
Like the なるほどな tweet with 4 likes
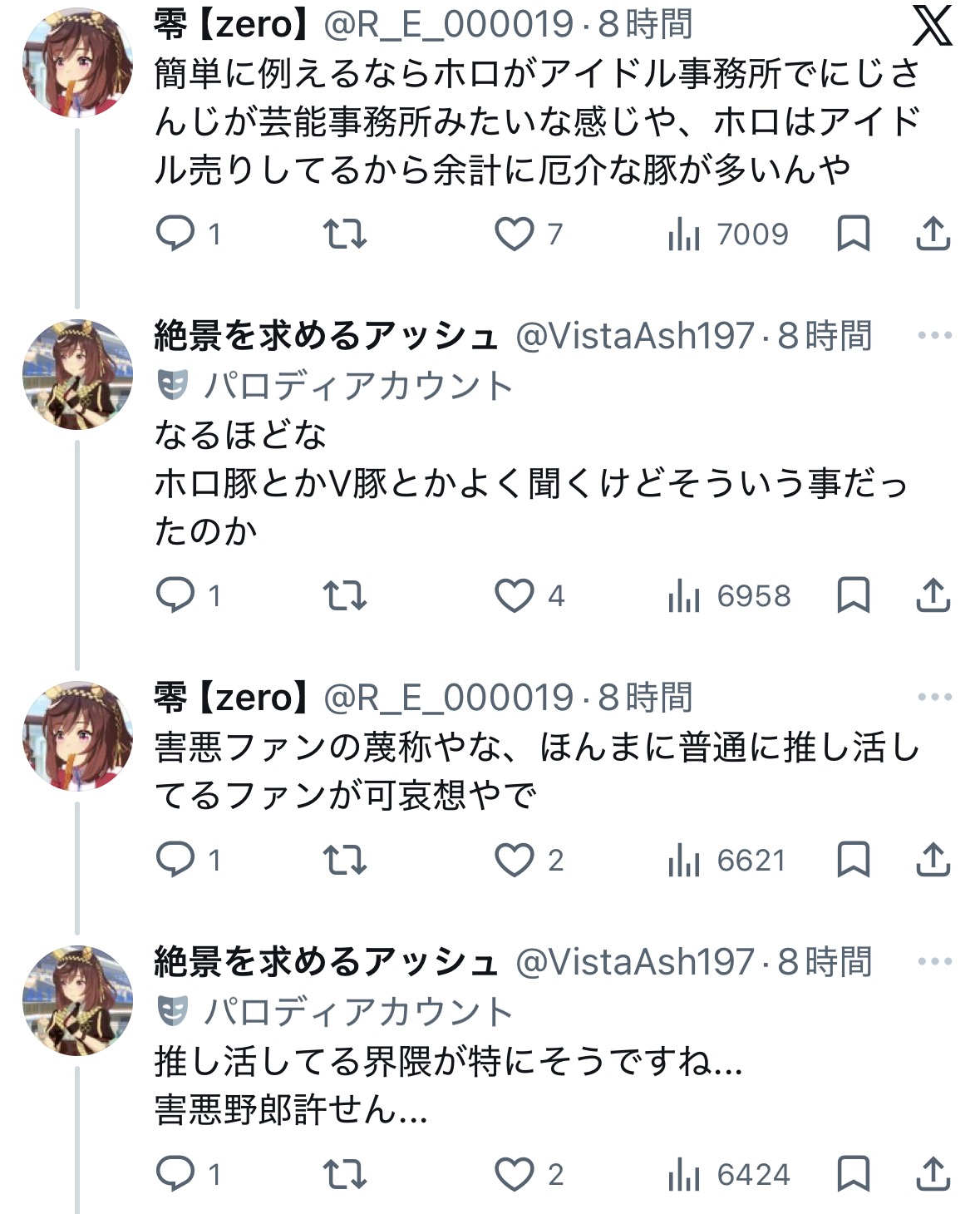(x=515, y=595)
